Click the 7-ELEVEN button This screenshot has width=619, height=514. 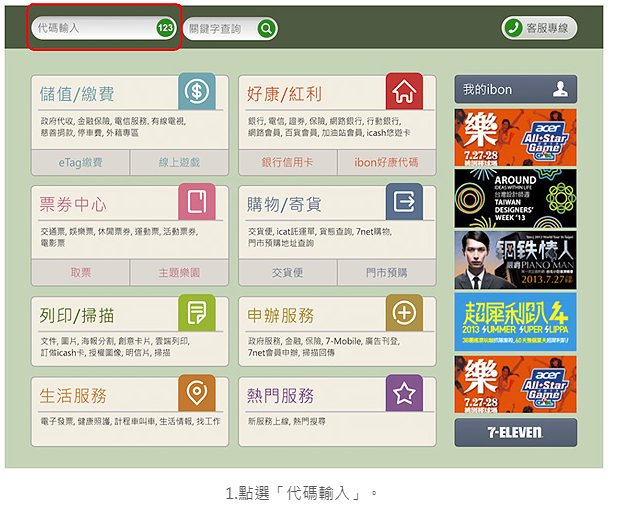coord(516,433)
